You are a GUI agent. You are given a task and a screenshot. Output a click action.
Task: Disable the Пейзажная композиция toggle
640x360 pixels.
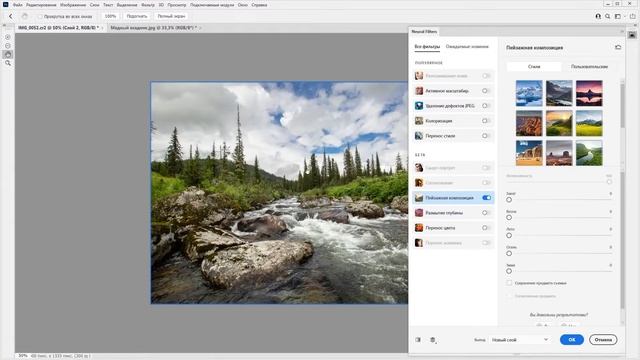(x=486, y=198)
